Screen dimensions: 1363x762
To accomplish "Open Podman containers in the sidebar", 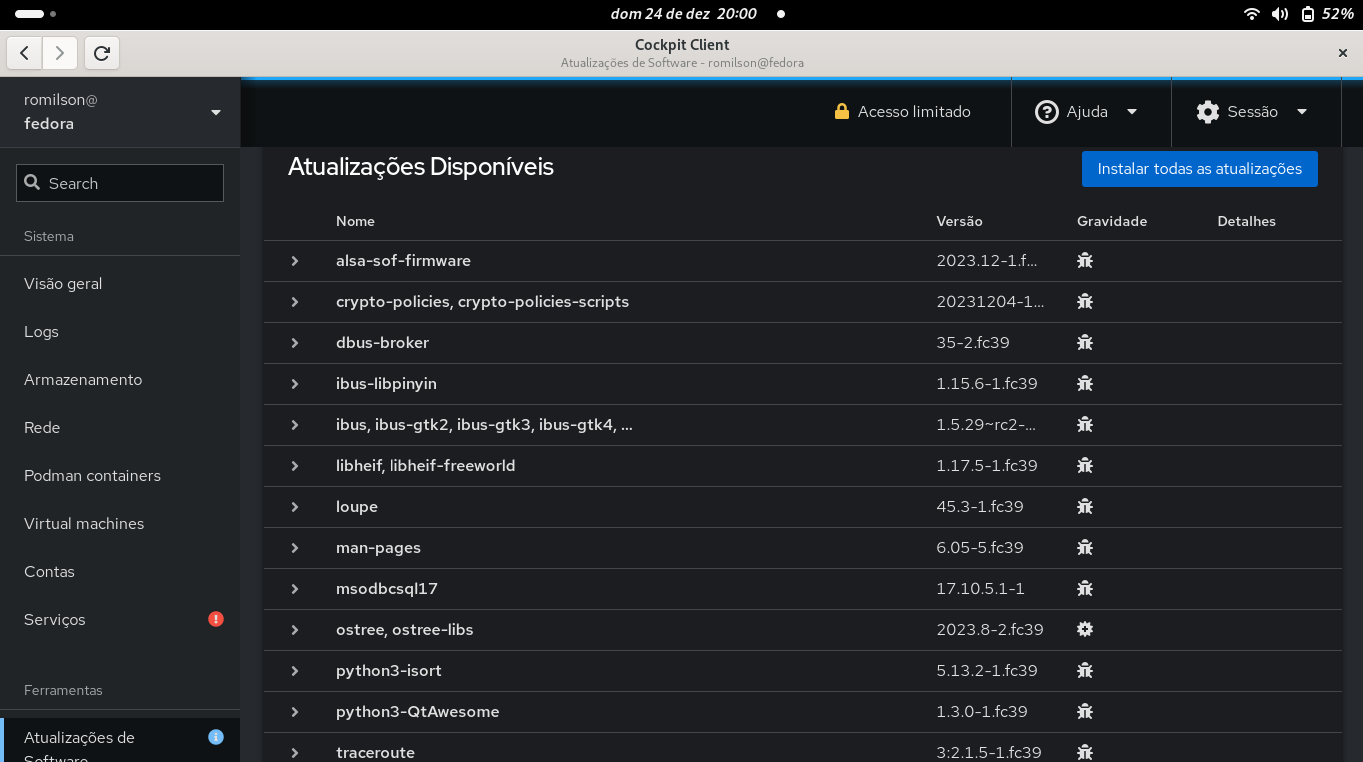I will [120, 476].
